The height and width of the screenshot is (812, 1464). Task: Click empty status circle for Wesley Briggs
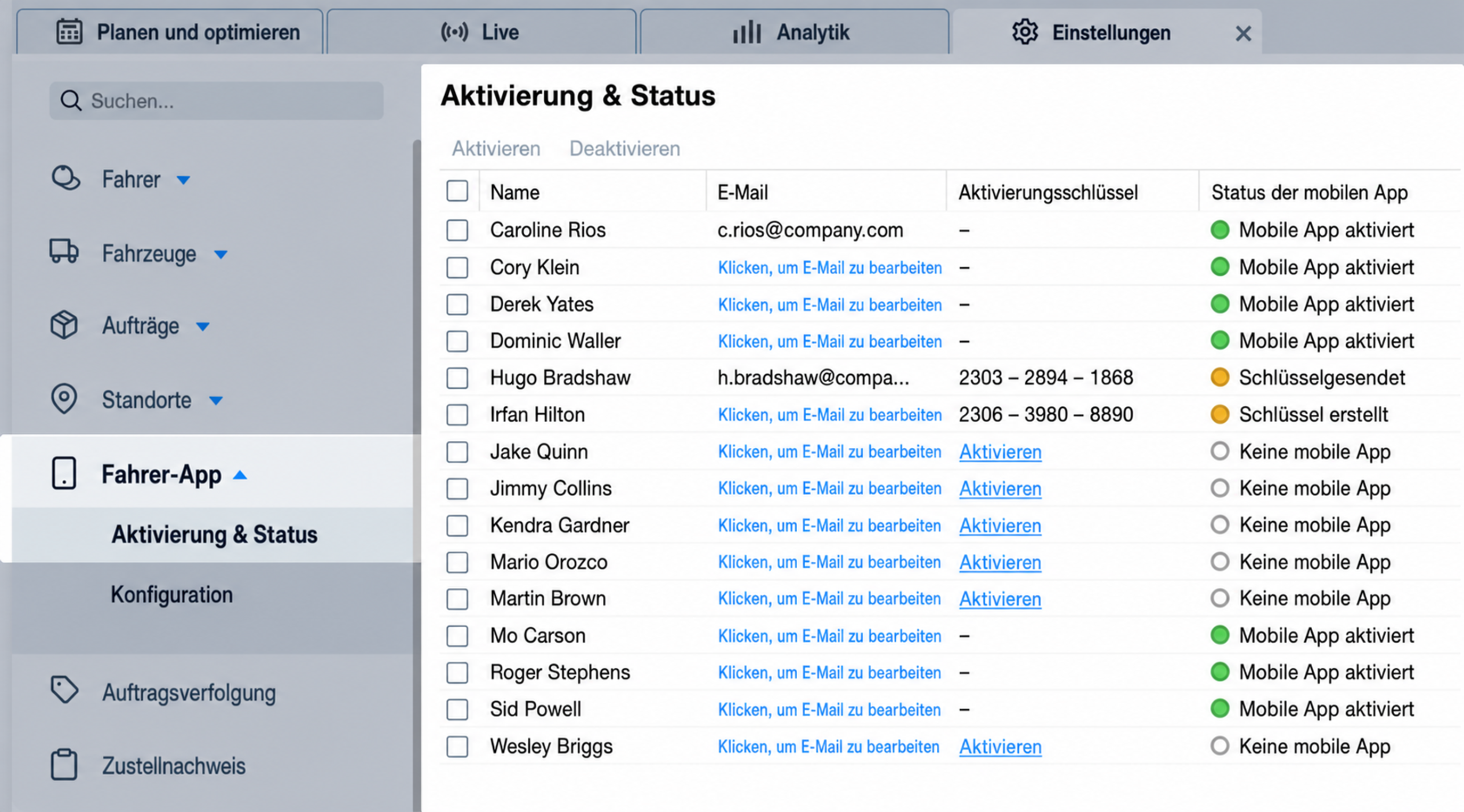[1220, 745]
